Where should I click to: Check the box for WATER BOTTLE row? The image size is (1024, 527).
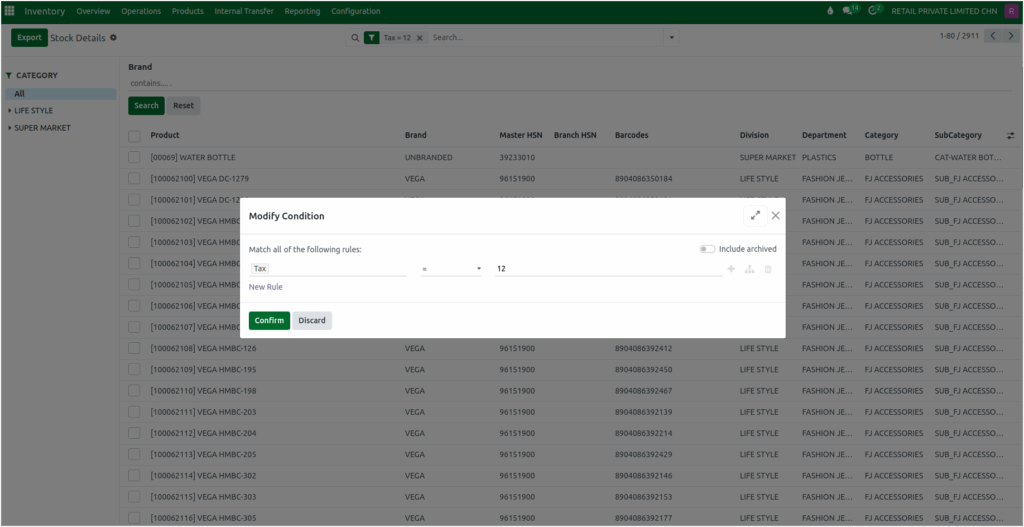pyautogui.click(x=134, y=157)
